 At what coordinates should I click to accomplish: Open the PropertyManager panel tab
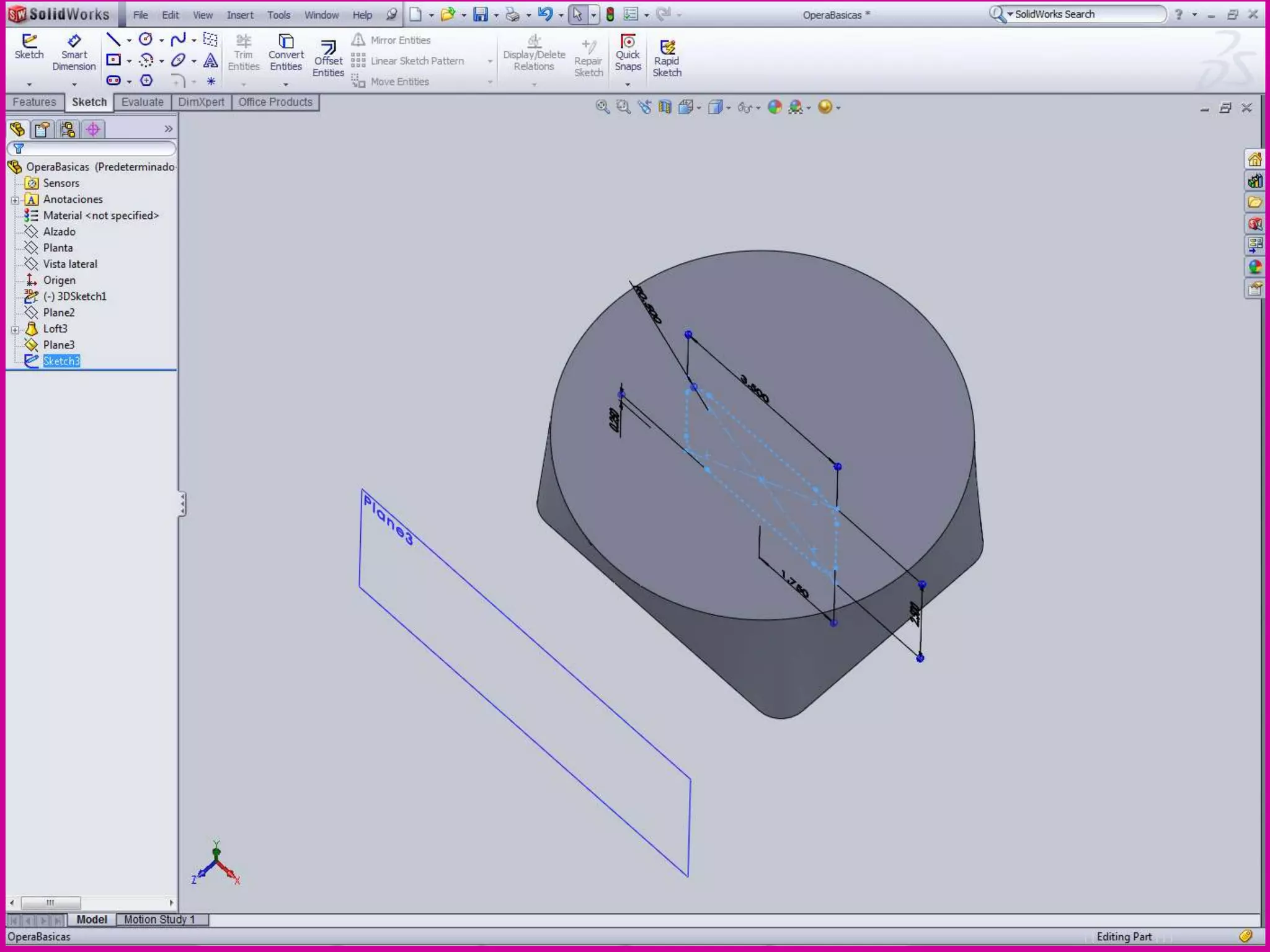[x=42, y=130]
